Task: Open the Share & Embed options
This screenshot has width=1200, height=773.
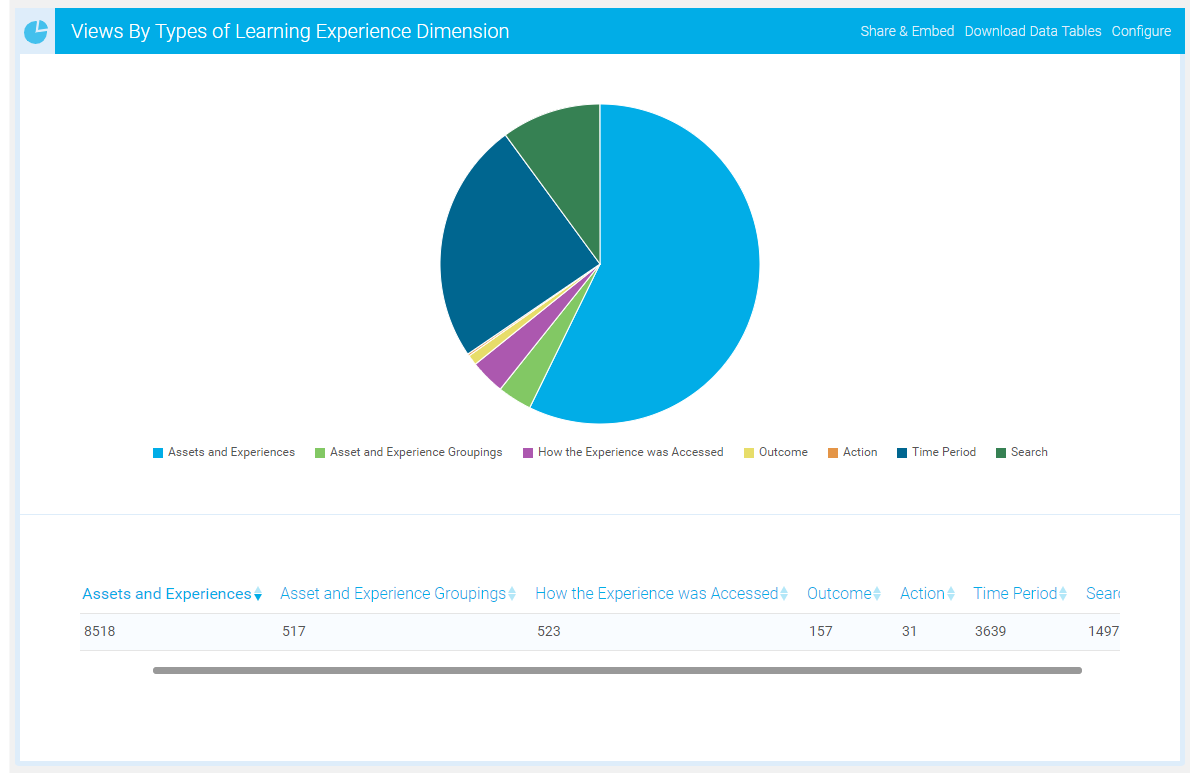Action: pos(907,31)
